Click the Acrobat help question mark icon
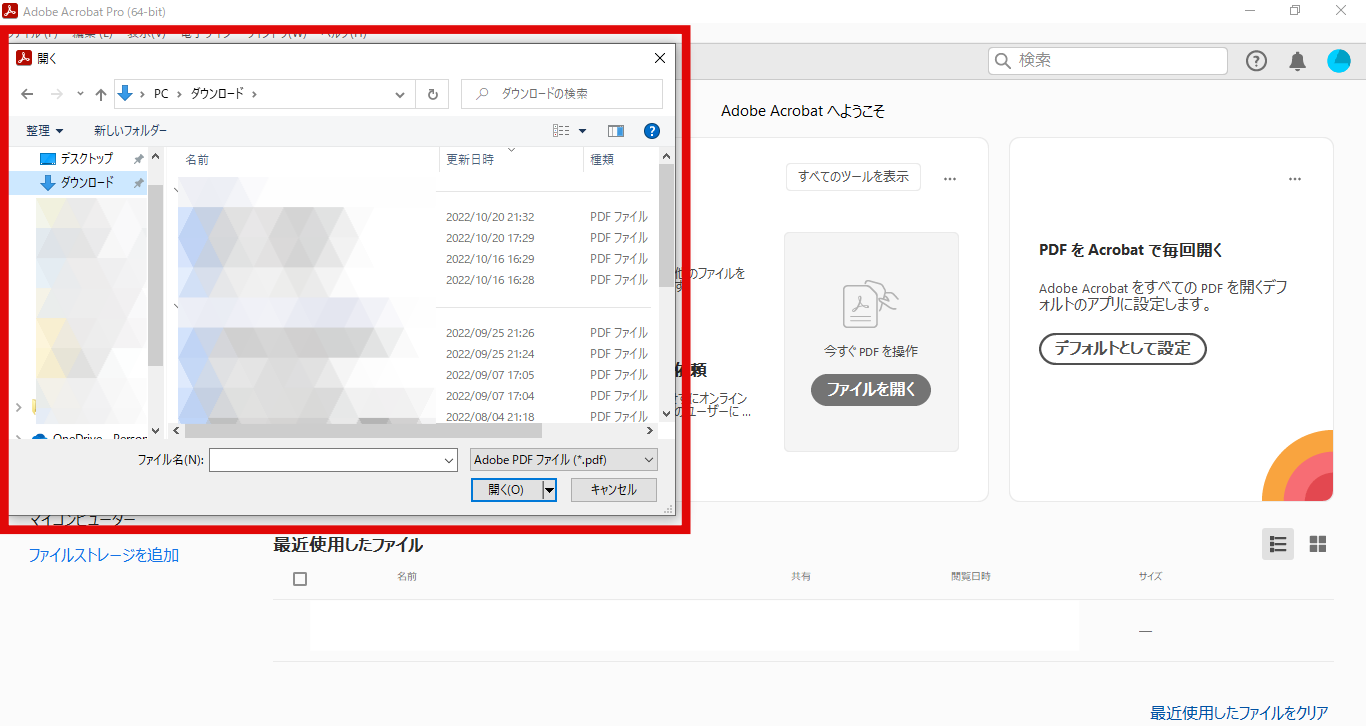Viewport: 1366px width, 726px height. coord(1256,61)
